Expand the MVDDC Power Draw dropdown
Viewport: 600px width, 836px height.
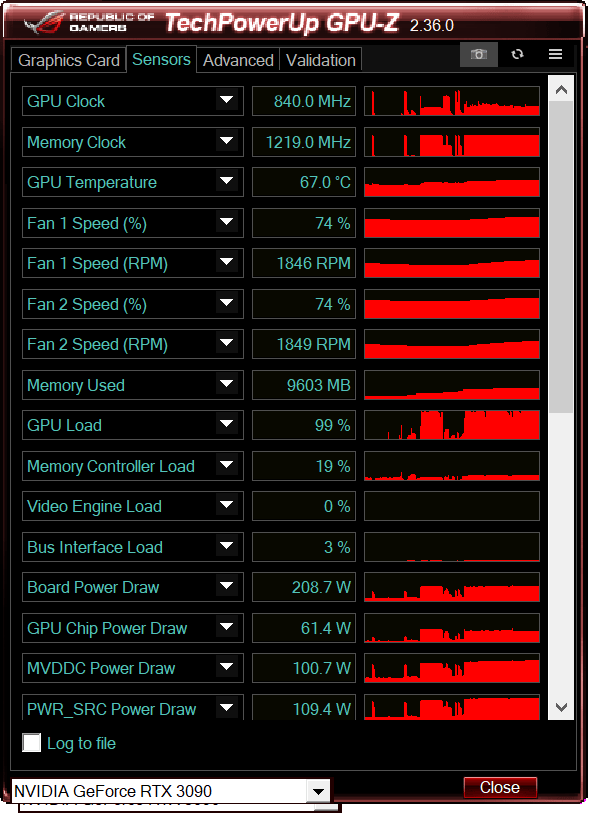click(x=227, y=668)
